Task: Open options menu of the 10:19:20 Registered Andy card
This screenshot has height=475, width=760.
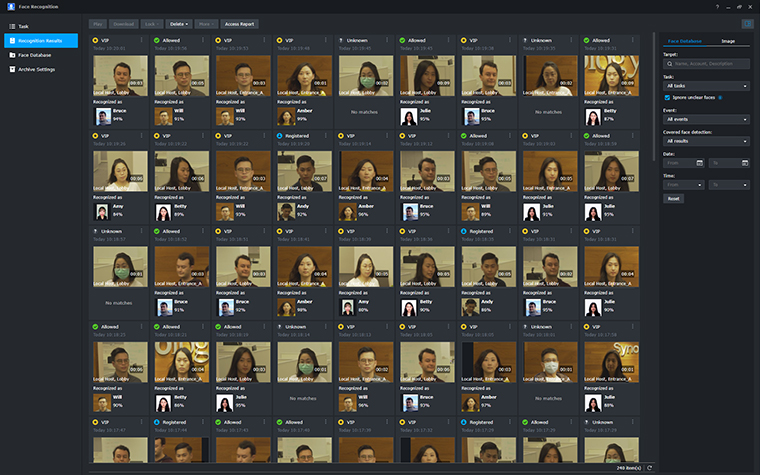Action: tap(326, 136)
